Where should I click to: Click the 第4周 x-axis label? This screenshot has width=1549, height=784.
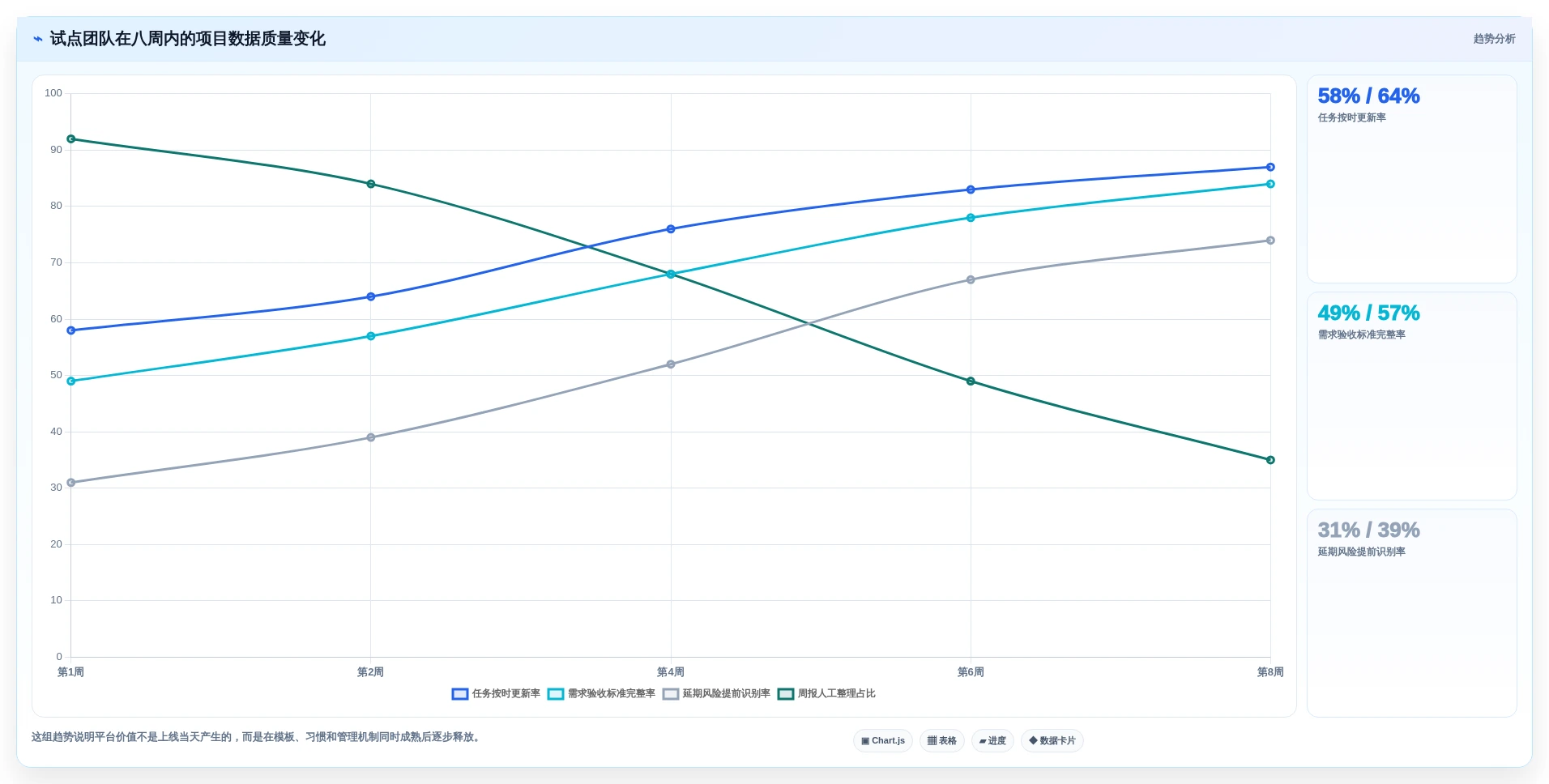(x=671, y=672)
